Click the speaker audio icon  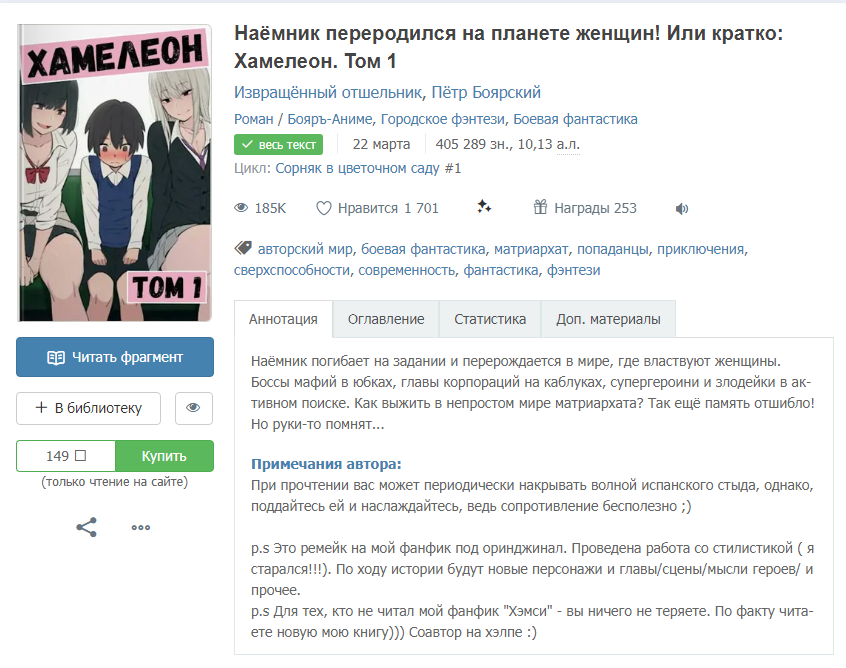point(682,209)
